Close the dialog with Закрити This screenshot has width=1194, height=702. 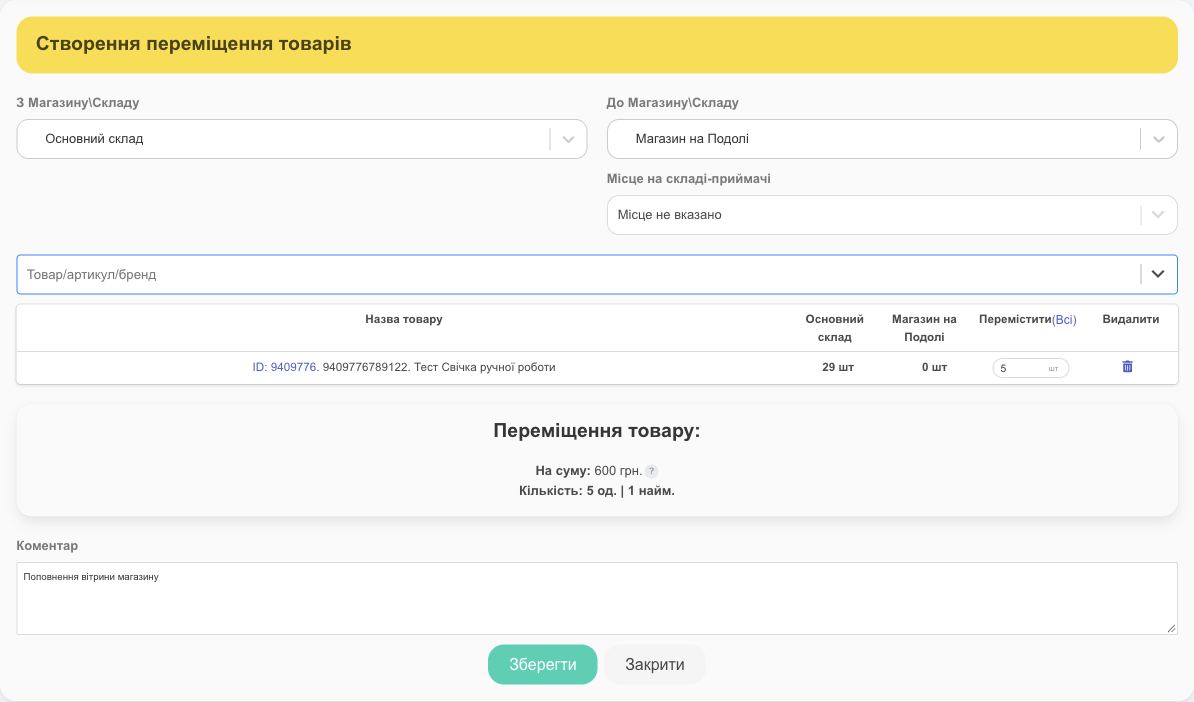coord(655,665)
